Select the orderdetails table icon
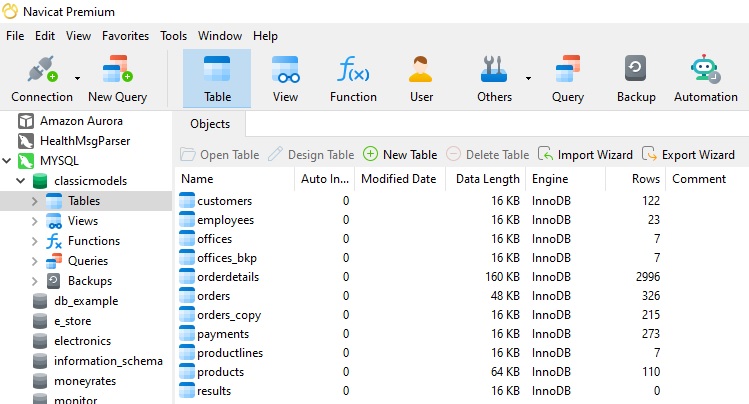This screenshot has width=749, height=404. click(187, 277)
